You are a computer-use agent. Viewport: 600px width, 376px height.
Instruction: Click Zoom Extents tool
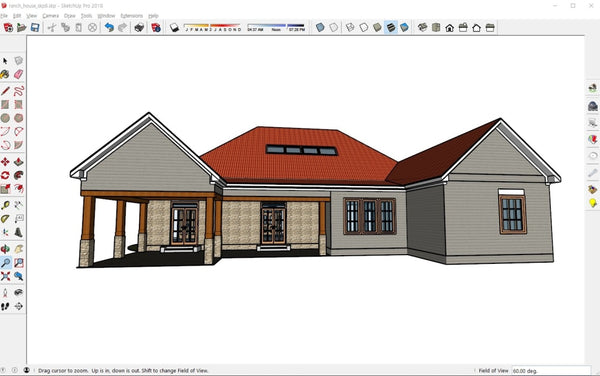click(5, 276)
